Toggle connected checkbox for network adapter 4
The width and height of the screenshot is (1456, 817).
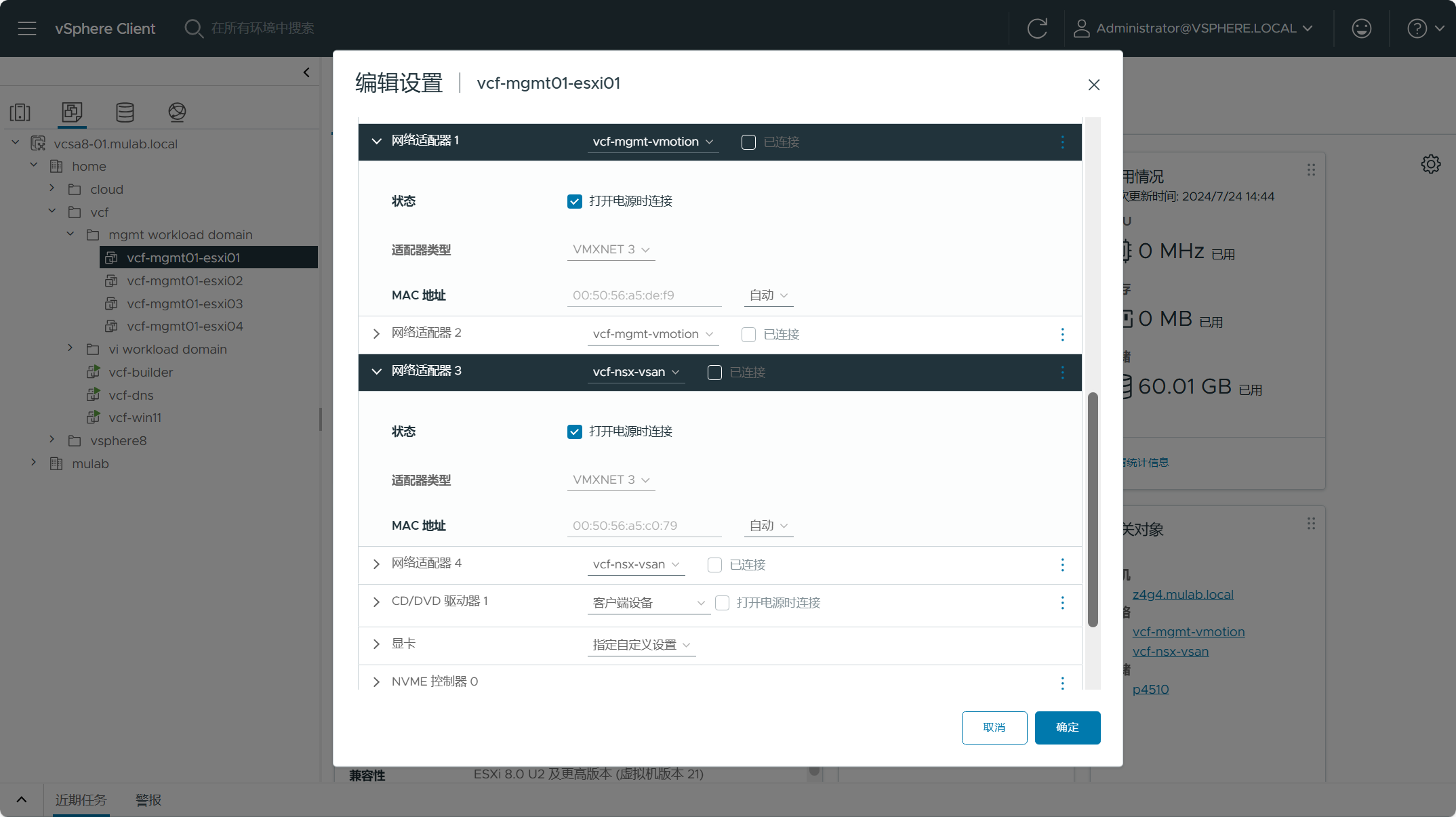point(714,565)
